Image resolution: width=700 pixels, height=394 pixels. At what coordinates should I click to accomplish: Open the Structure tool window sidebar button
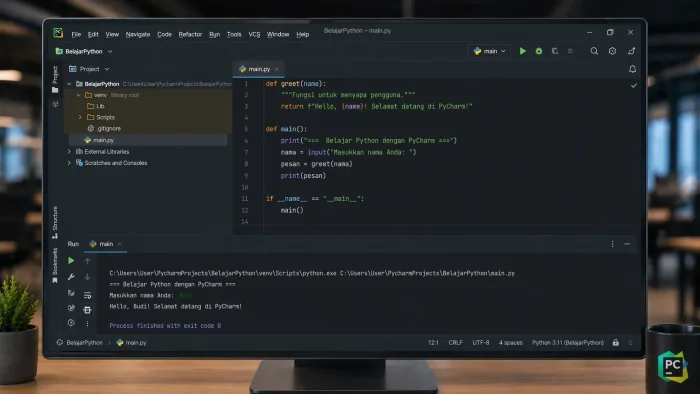55,222
